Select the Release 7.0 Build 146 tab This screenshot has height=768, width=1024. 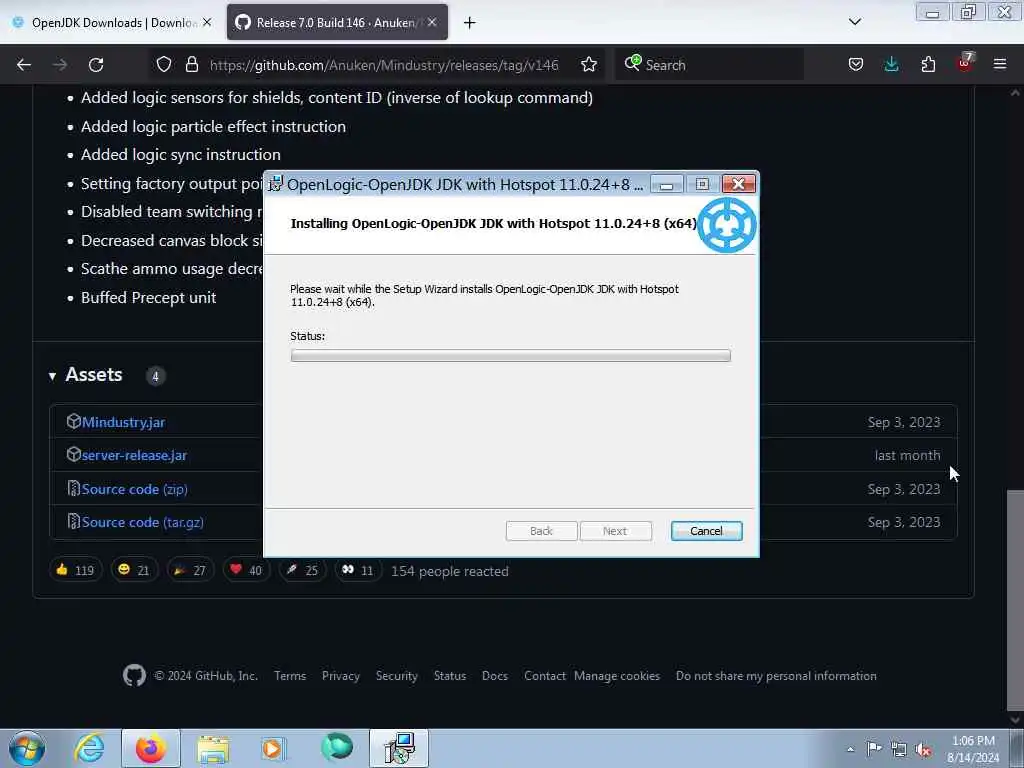(x=337, y=23)
